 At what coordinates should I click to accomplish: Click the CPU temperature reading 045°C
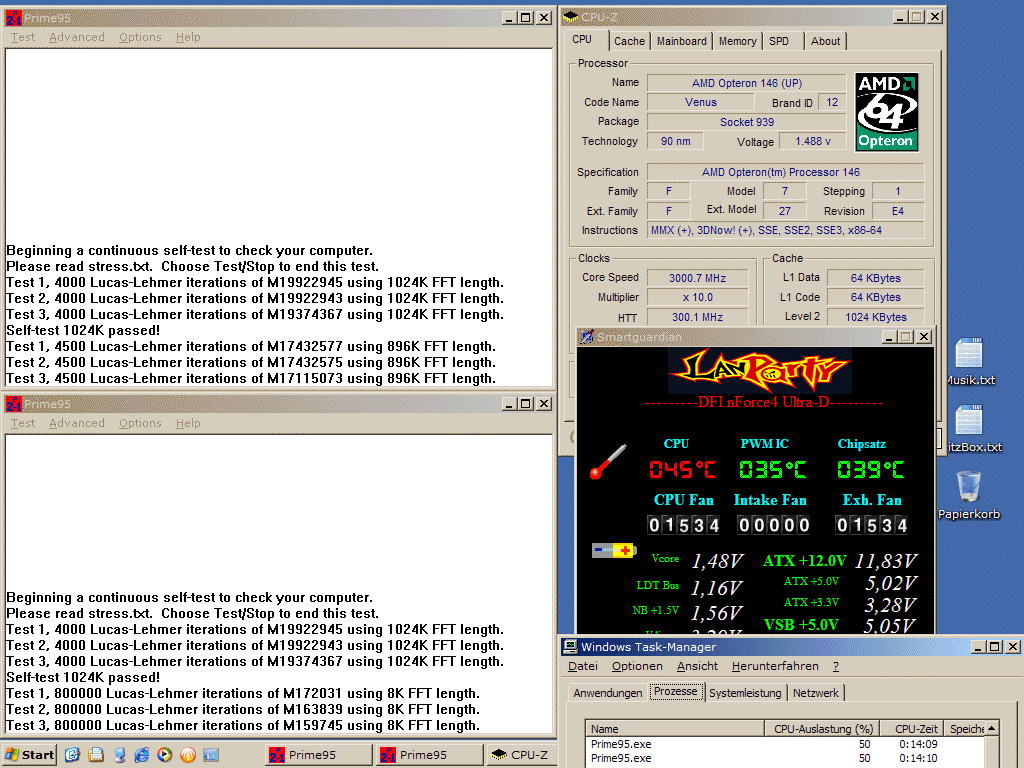[x=682, y=470]
